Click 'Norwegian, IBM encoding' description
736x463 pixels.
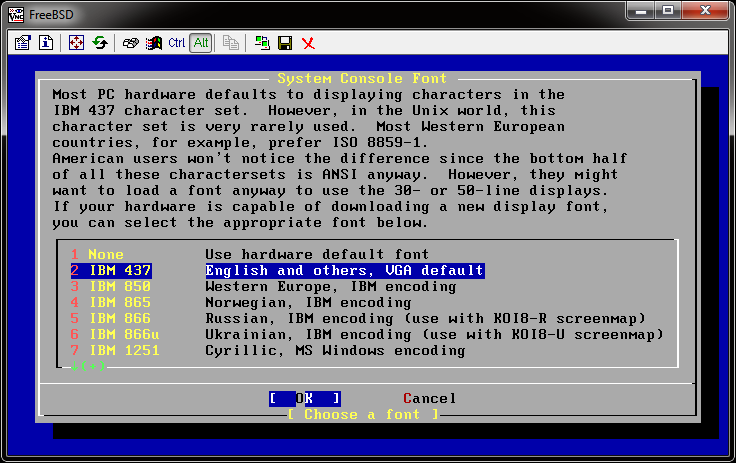(308, 302)
